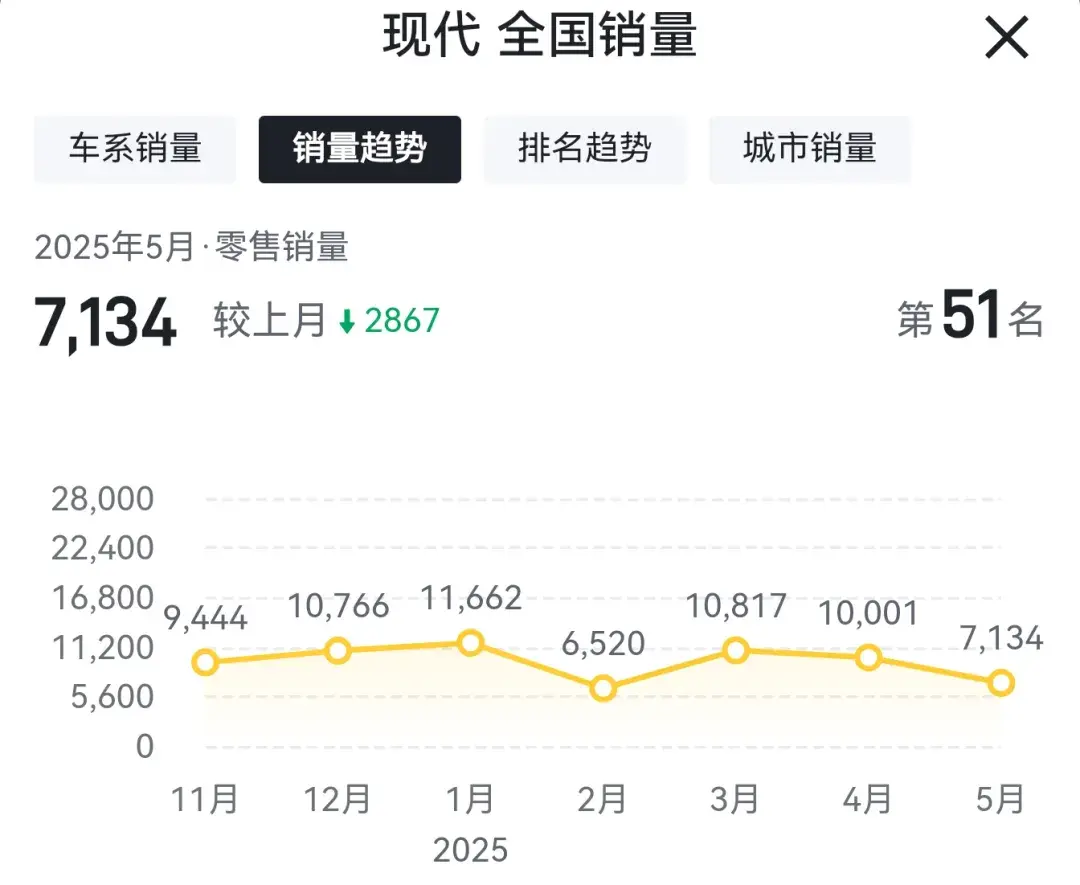Click the green down-arrow icon beside 2867
Screen dimensions: 1080x885
(347, 322)
